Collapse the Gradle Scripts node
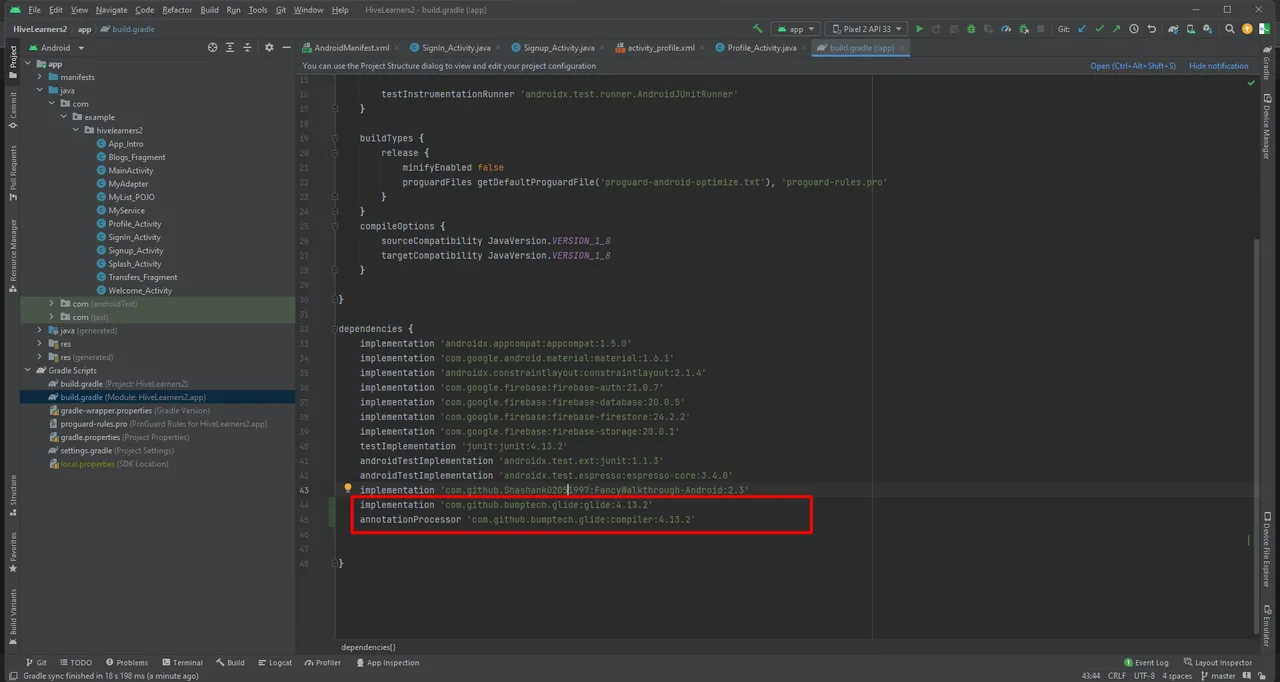The height and width of the screenshot is (682, 1280). [x=28, y=370]
